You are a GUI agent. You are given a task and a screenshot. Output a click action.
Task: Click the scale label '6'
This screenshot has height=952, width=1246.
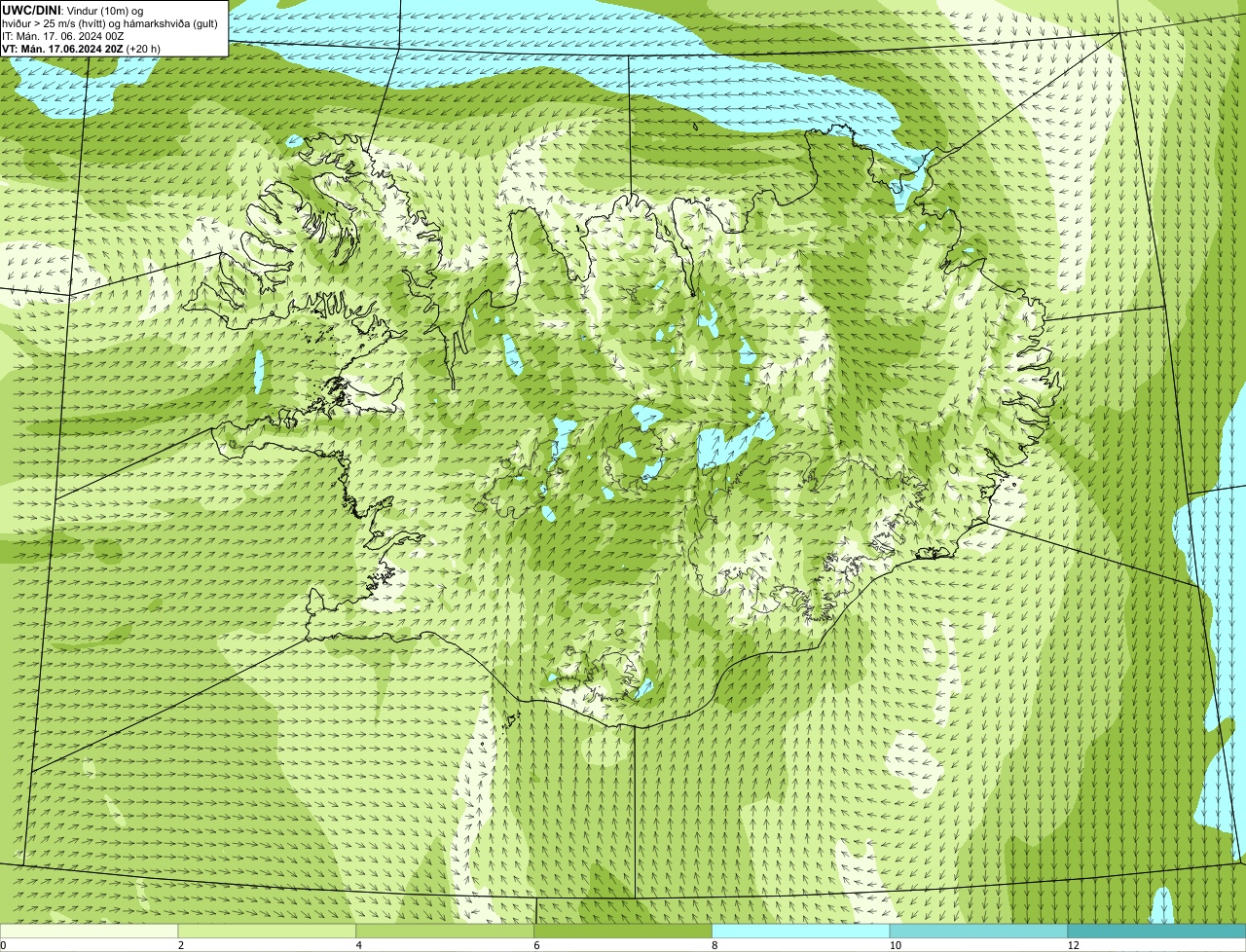pyautogui.click(x=536, y=945)
